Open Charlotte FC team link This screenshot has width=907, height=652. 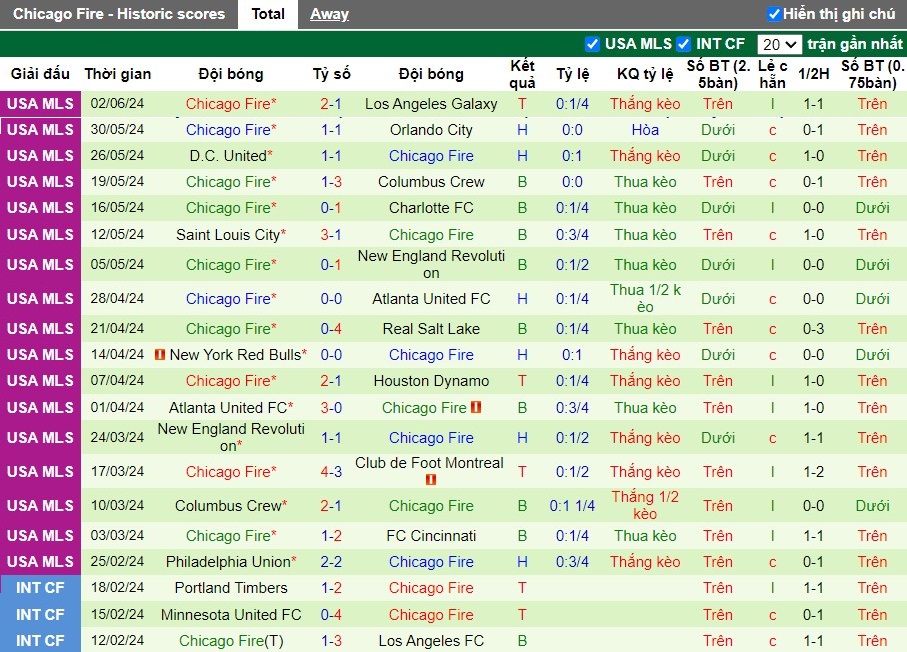click(x=431, y=208)
